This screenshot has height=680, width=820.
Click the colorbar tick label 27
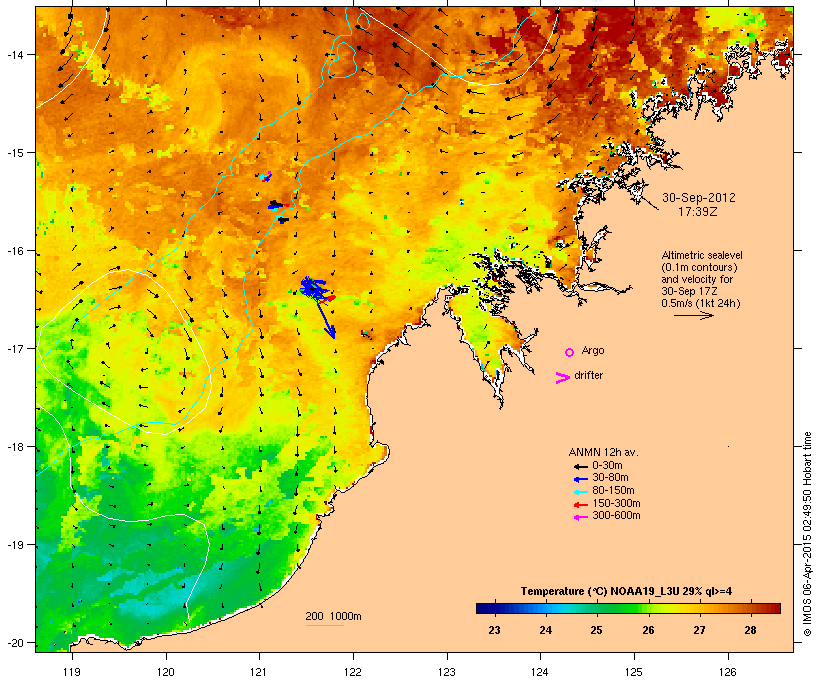tap(699, 630)
